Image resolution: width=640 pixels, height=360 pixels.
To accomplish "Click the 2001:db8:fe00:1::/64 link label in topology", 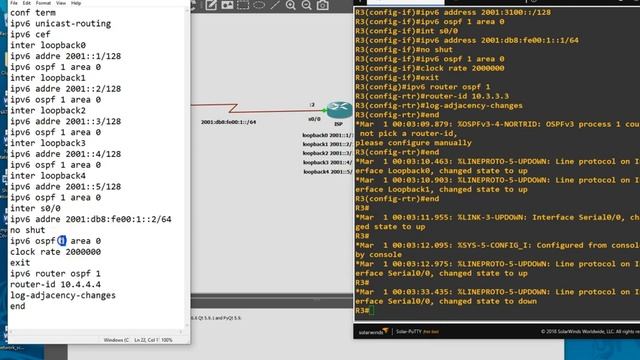I will (229, 122).
